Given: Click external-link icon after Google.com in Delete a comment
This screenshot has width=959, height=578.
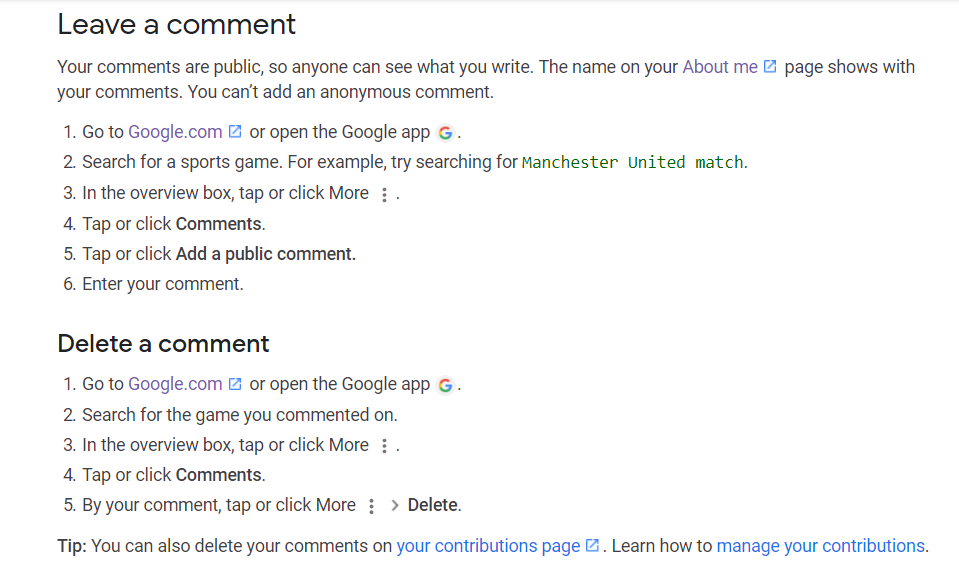Looking at the screenshot, I should (x=235, y=384).
